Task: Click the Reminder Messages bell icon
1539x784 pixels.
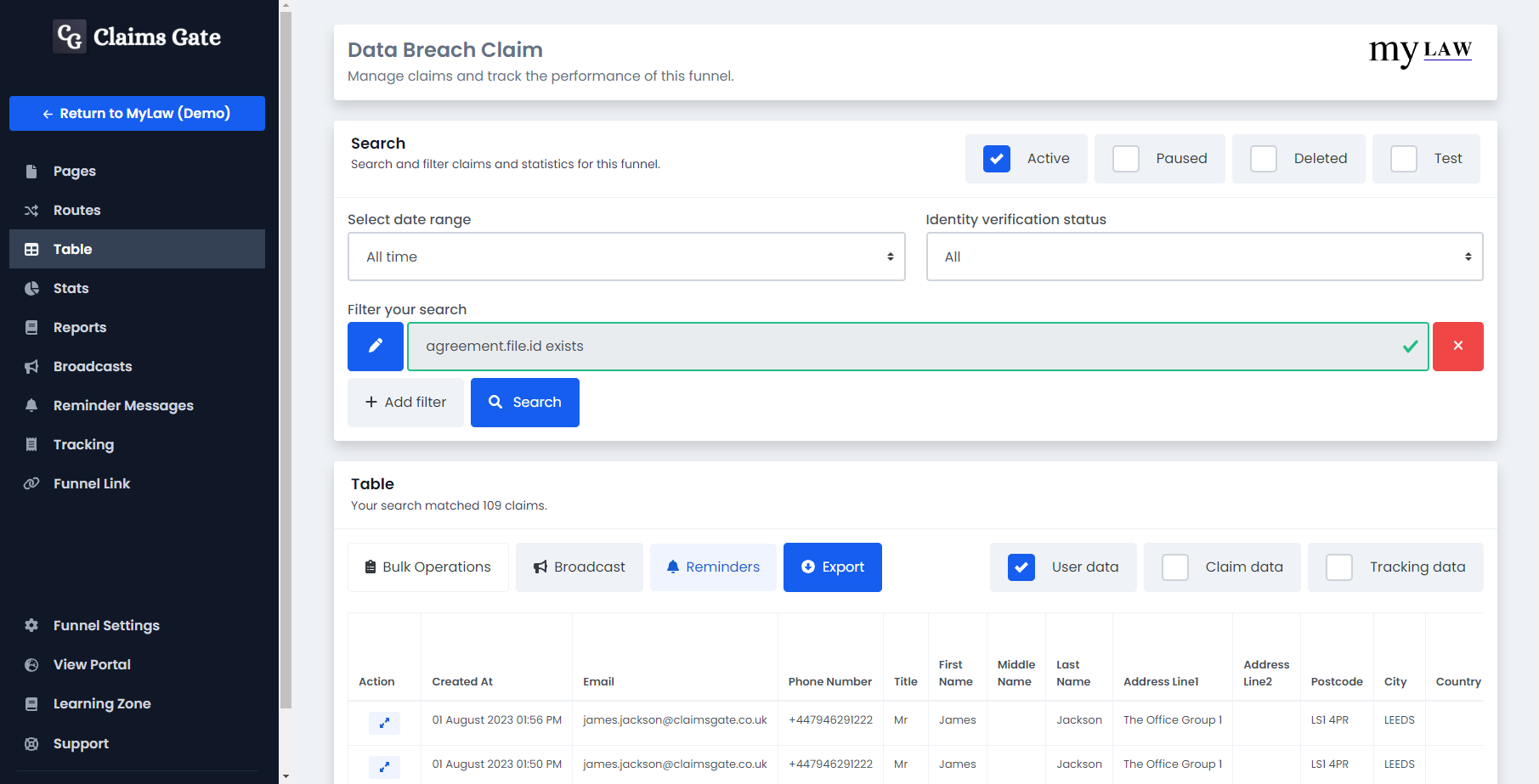Action: (x=31, y=406)
